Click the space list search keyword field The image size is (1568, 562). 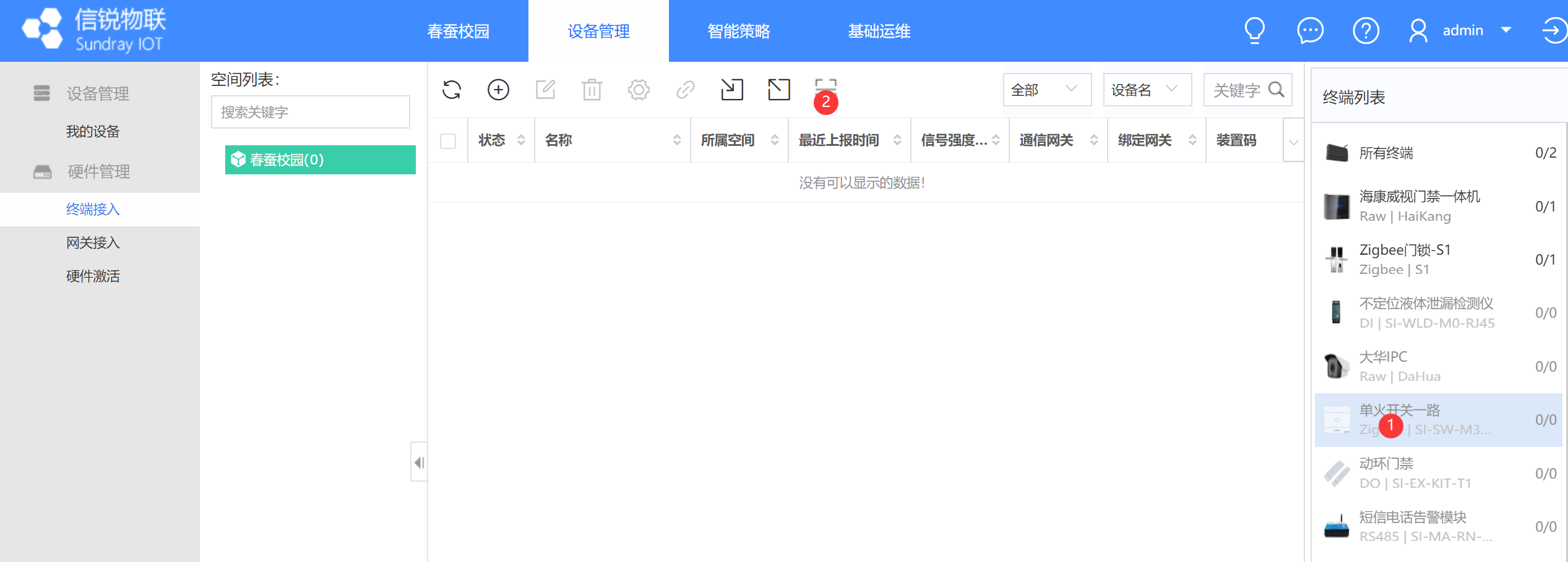point(310,112)
